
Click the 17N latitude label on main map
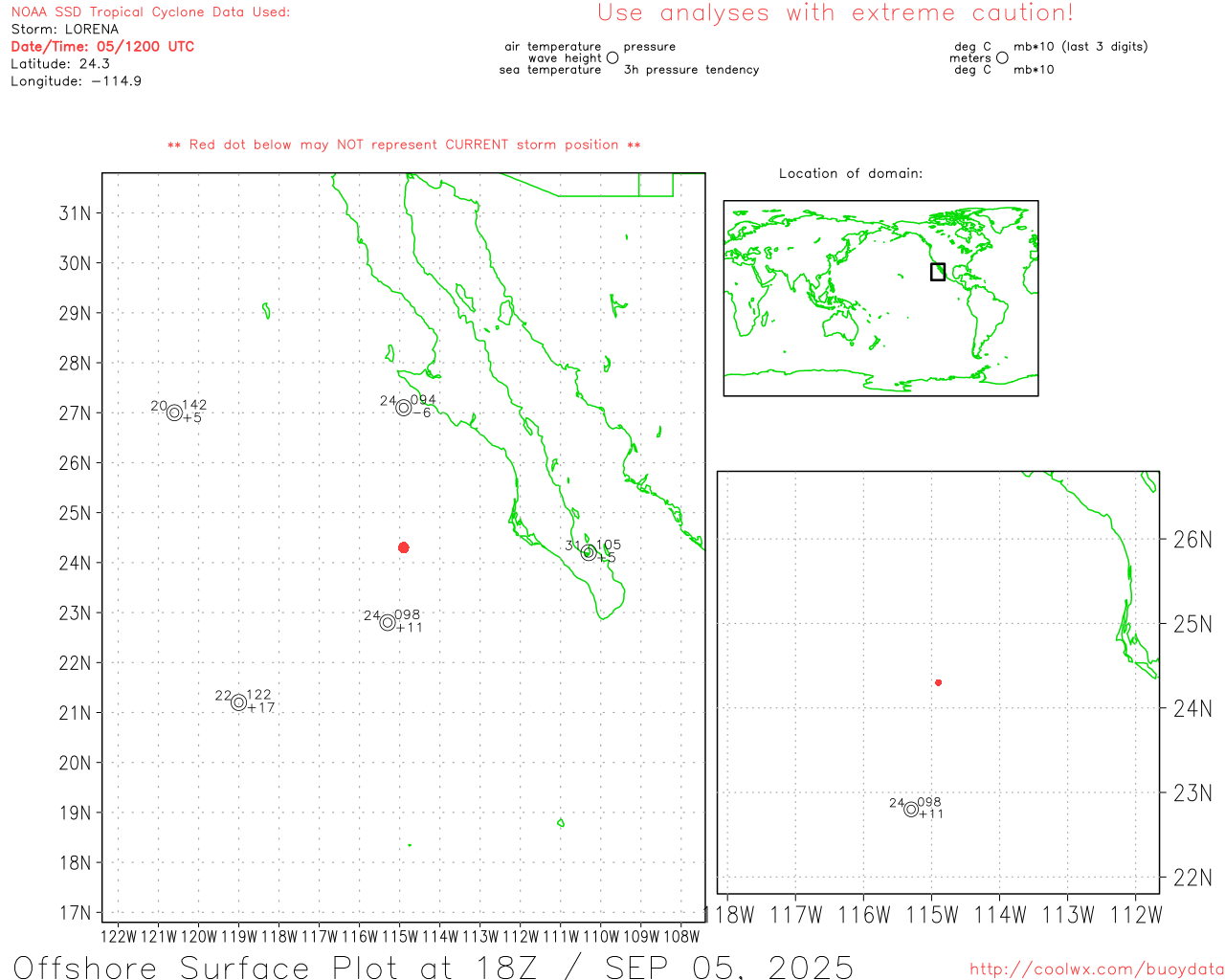click(76, 913)
